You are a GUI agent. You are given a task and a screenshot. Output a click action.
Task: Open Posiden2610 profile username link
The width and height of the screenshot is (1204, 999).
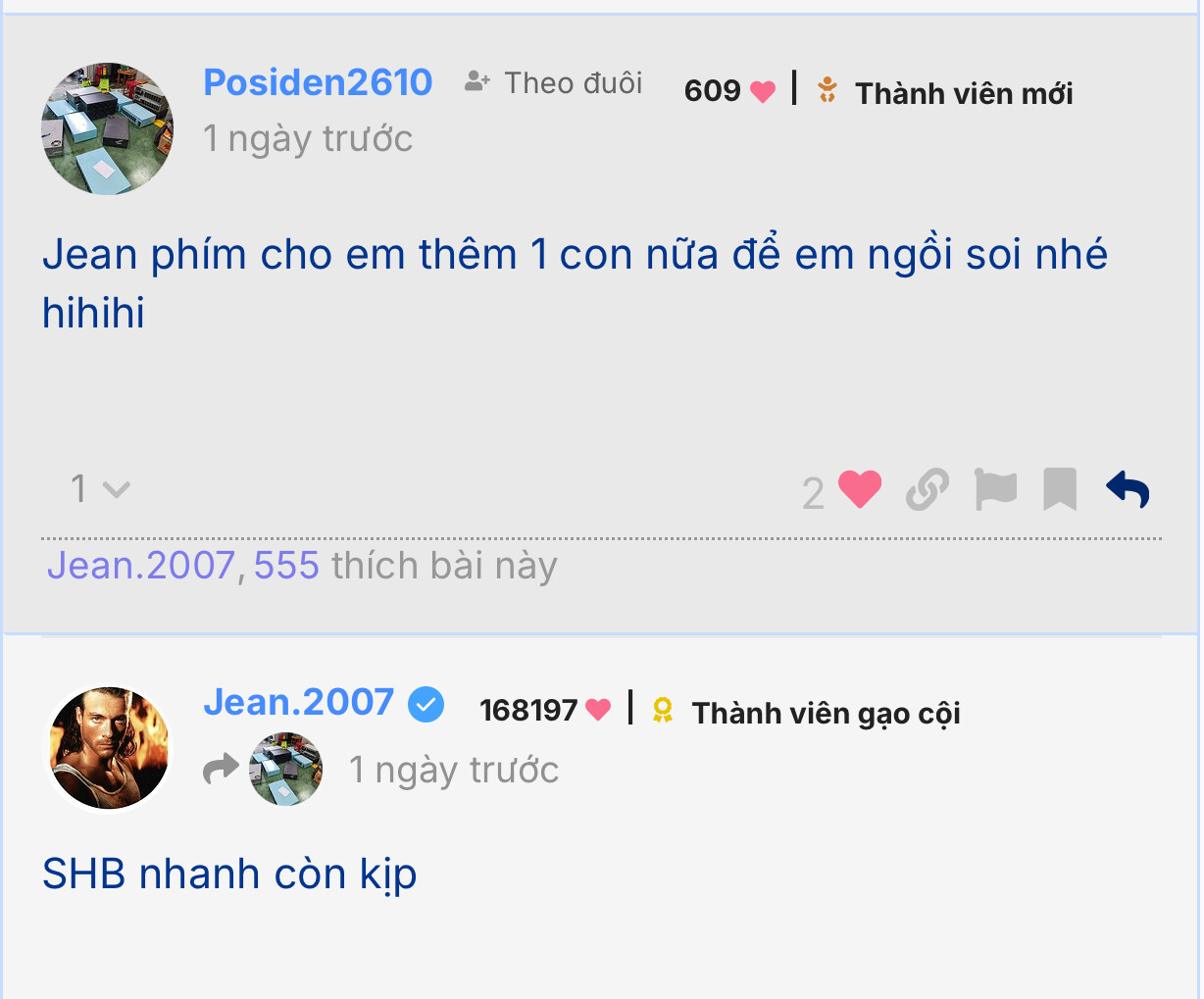[318, 82]
